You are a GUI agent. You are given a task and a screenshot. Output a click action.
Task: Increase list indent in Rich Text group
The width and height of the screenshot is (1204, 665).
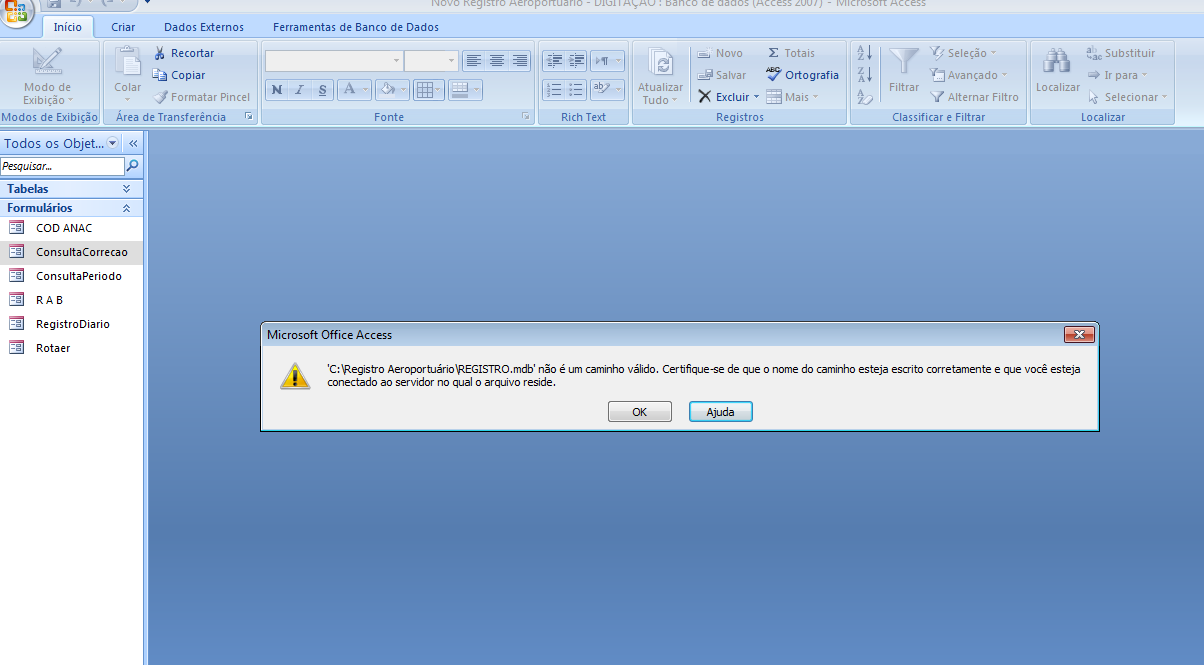576,61
